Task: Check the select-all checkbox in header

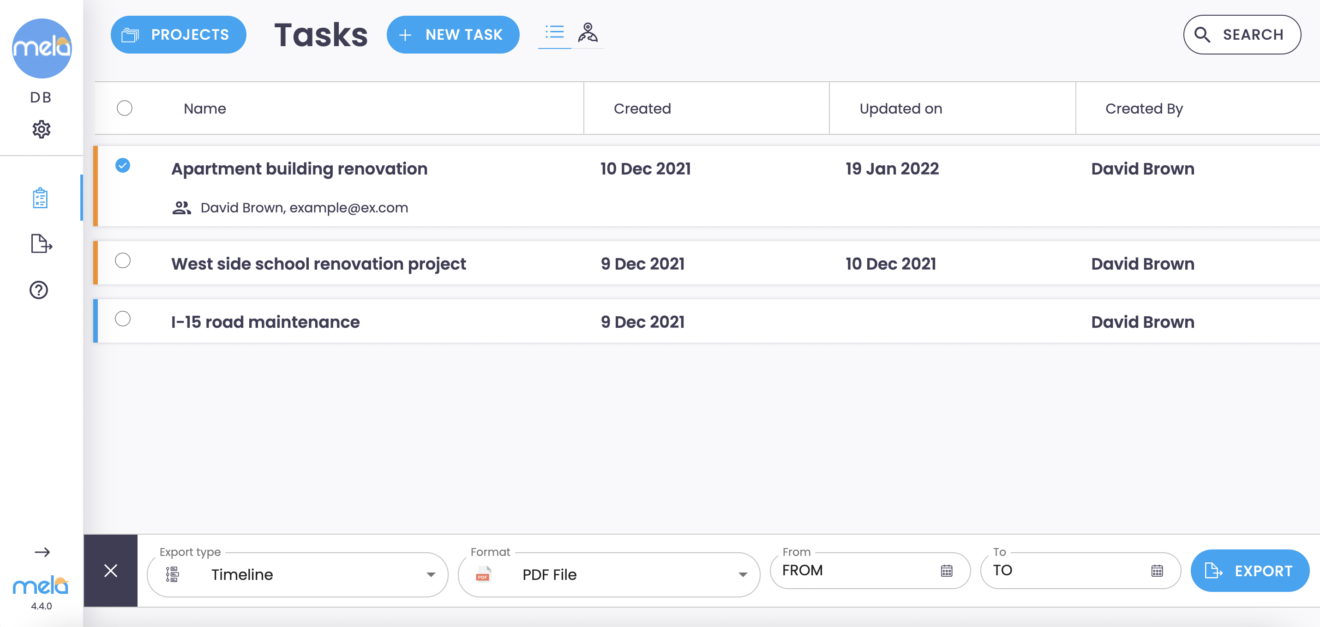Action: tap(123, 108)
